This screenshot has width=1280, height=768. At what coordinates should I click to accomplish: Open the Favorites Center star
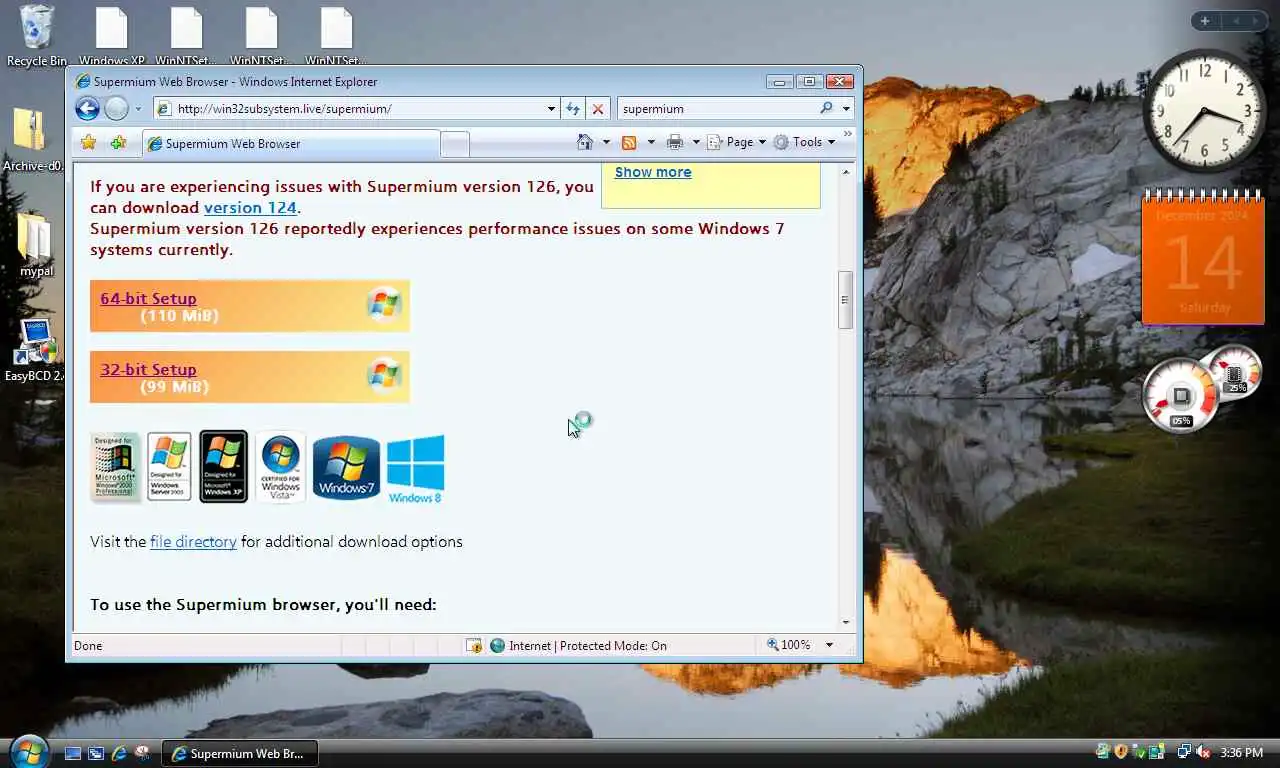coord(88,142)
